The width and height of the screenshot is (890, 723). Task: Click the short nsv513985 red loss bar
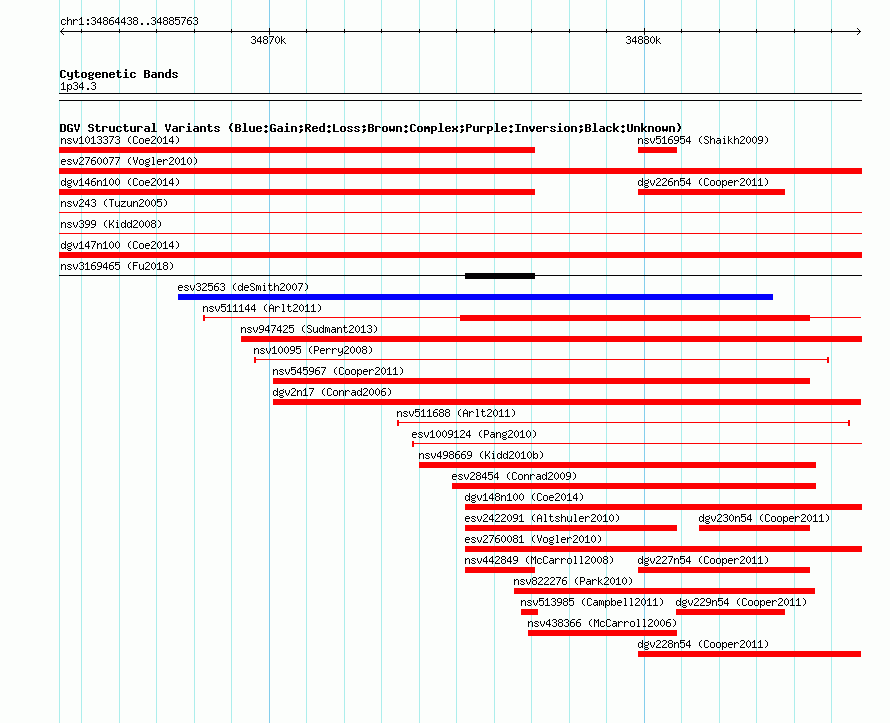529,612
